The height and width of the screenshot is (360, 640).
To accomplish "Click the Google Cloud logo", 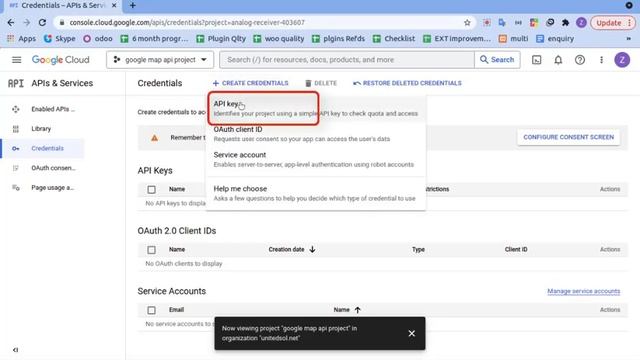I will click(60, 60).
